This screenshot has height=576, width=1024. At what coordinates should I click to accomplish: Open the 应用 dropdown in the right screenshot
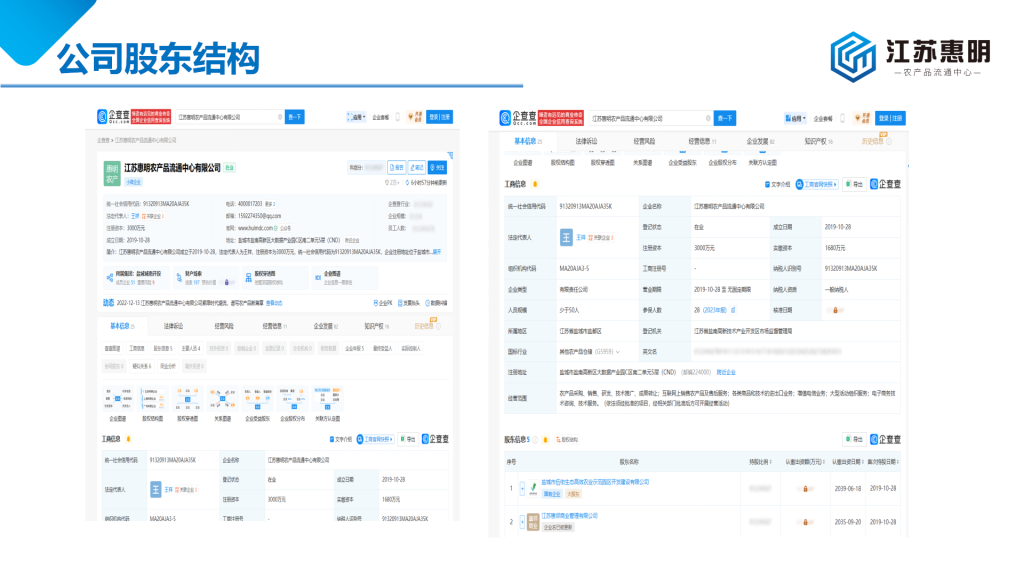pyautogui.click(x=795, y=118)
